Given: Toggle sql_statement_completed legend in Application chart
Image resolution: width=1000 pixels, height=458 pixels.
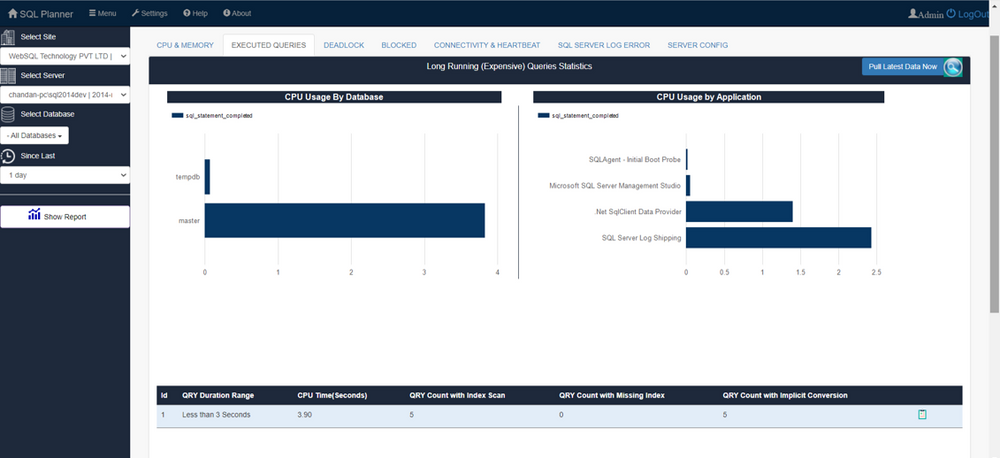Looking at the screenshot, I should (578, 116).
